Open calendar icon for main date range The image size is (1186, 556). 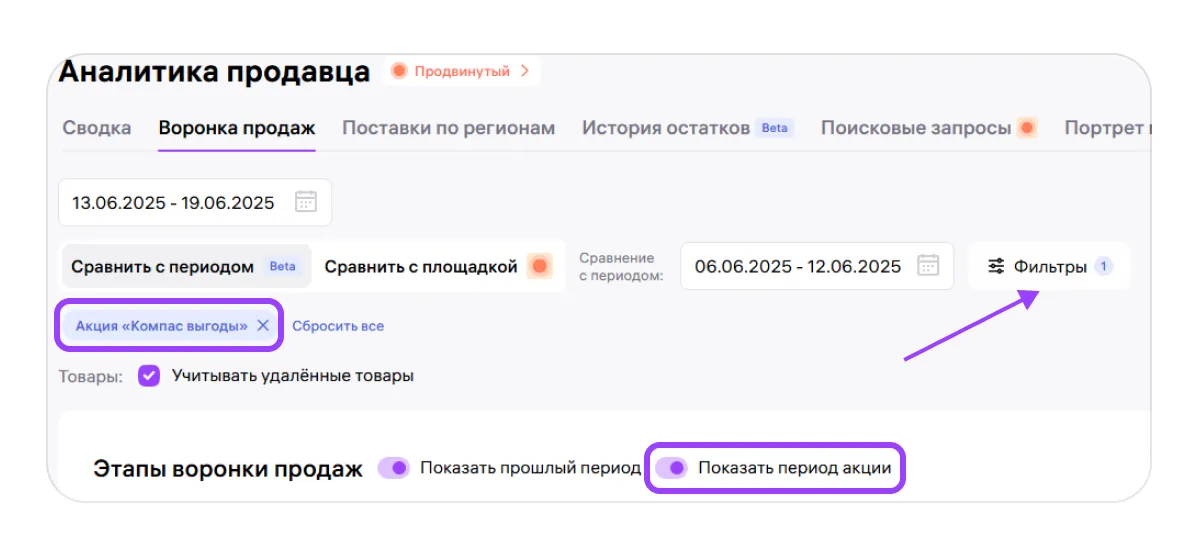(x=306, y=202)
